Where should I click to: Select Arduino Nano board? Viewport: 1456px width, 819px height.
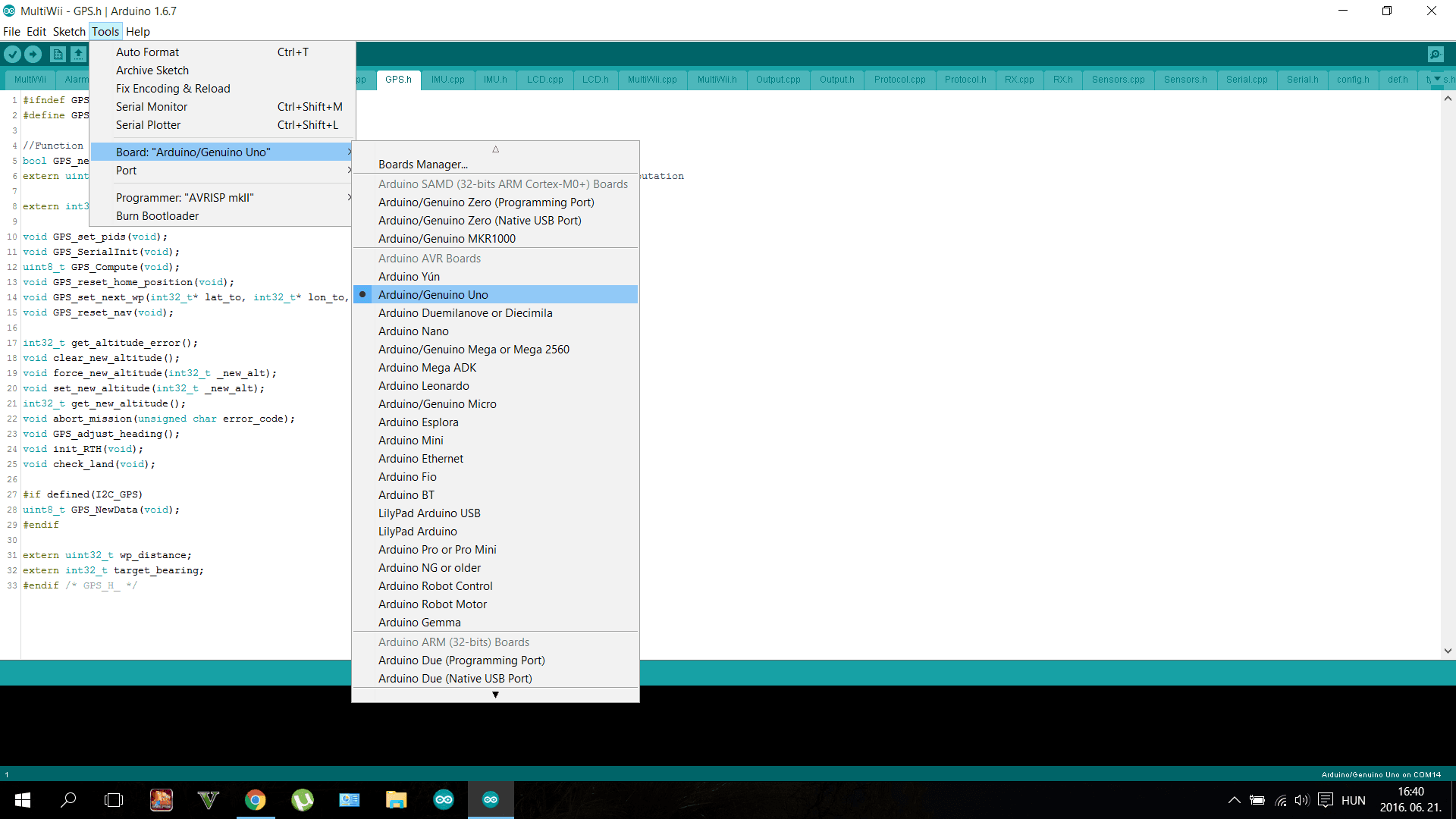[413, 331]
